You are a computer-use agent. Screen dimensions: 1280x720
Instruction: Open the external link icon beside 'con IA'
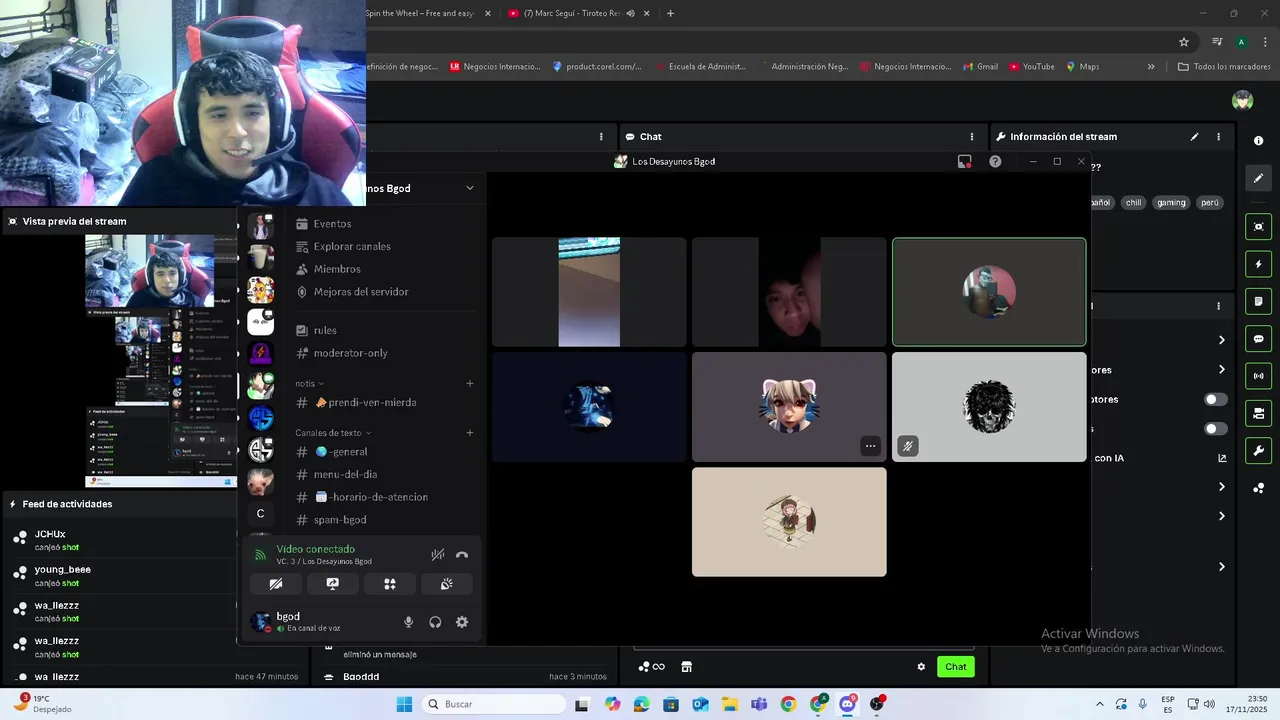click(1222, 458)
